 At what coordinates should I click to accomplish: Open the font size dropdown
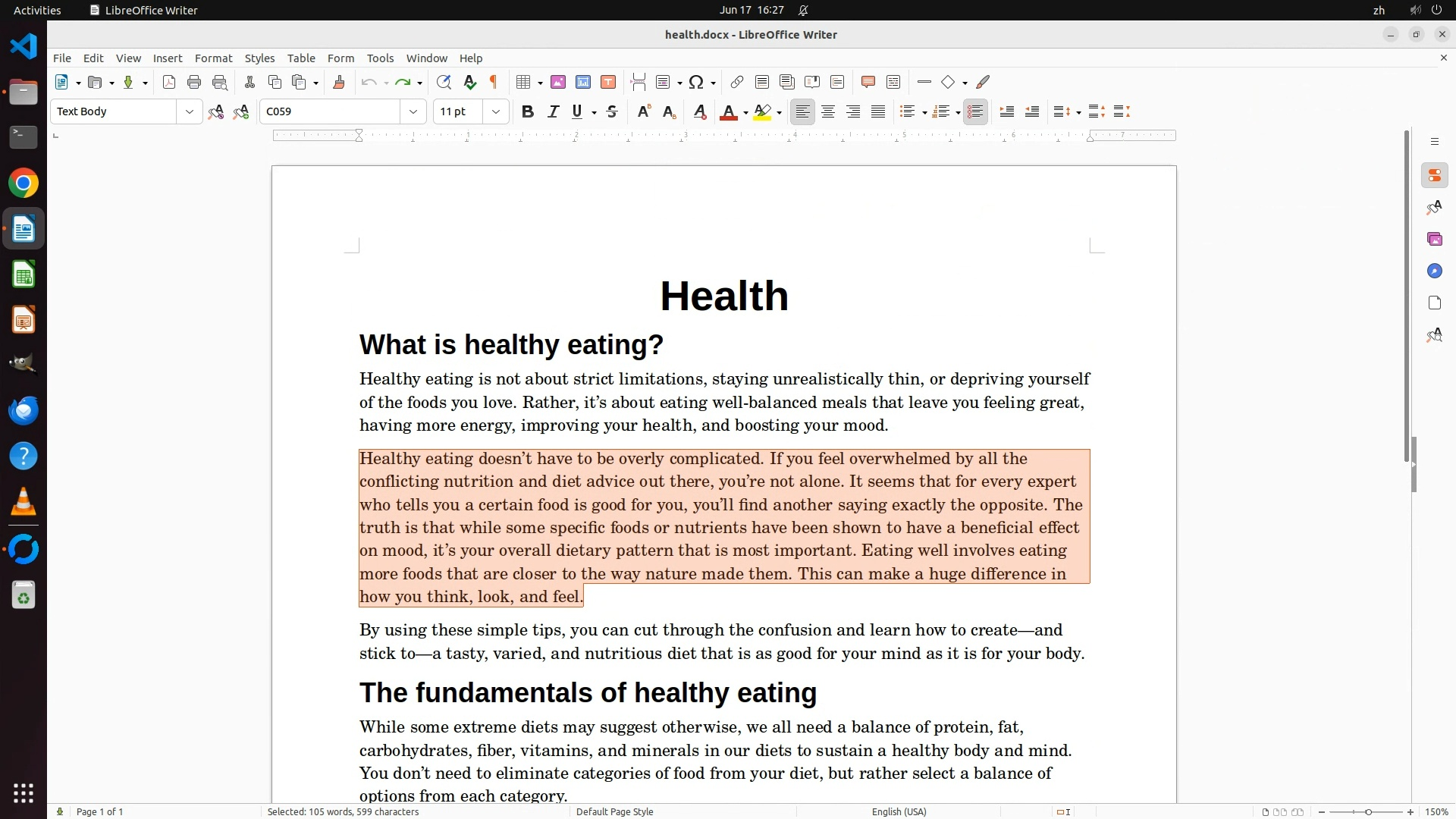point(496,112)
